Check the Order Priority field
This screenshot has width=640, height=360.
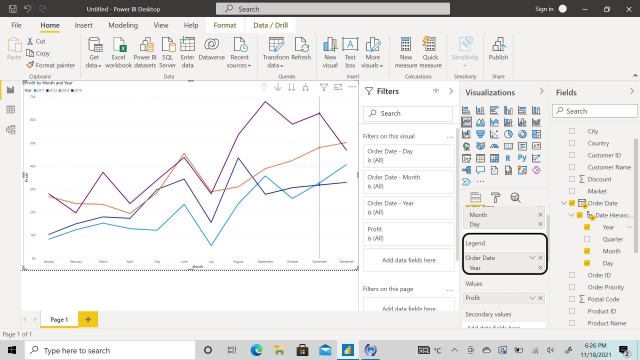point(572,287)
